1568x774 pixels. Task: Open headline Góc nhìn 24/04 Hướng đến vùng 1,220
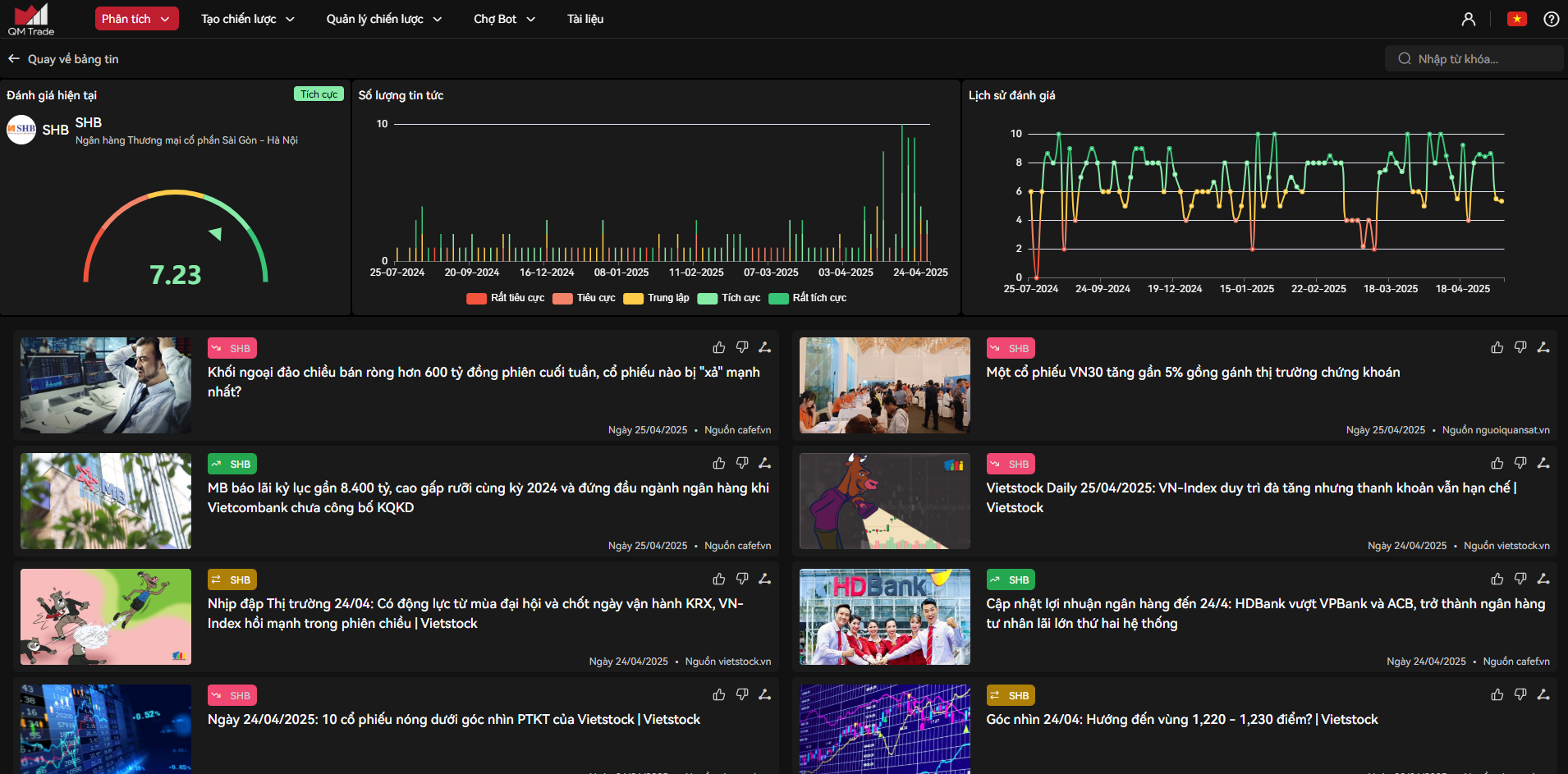coord(1182,720)
